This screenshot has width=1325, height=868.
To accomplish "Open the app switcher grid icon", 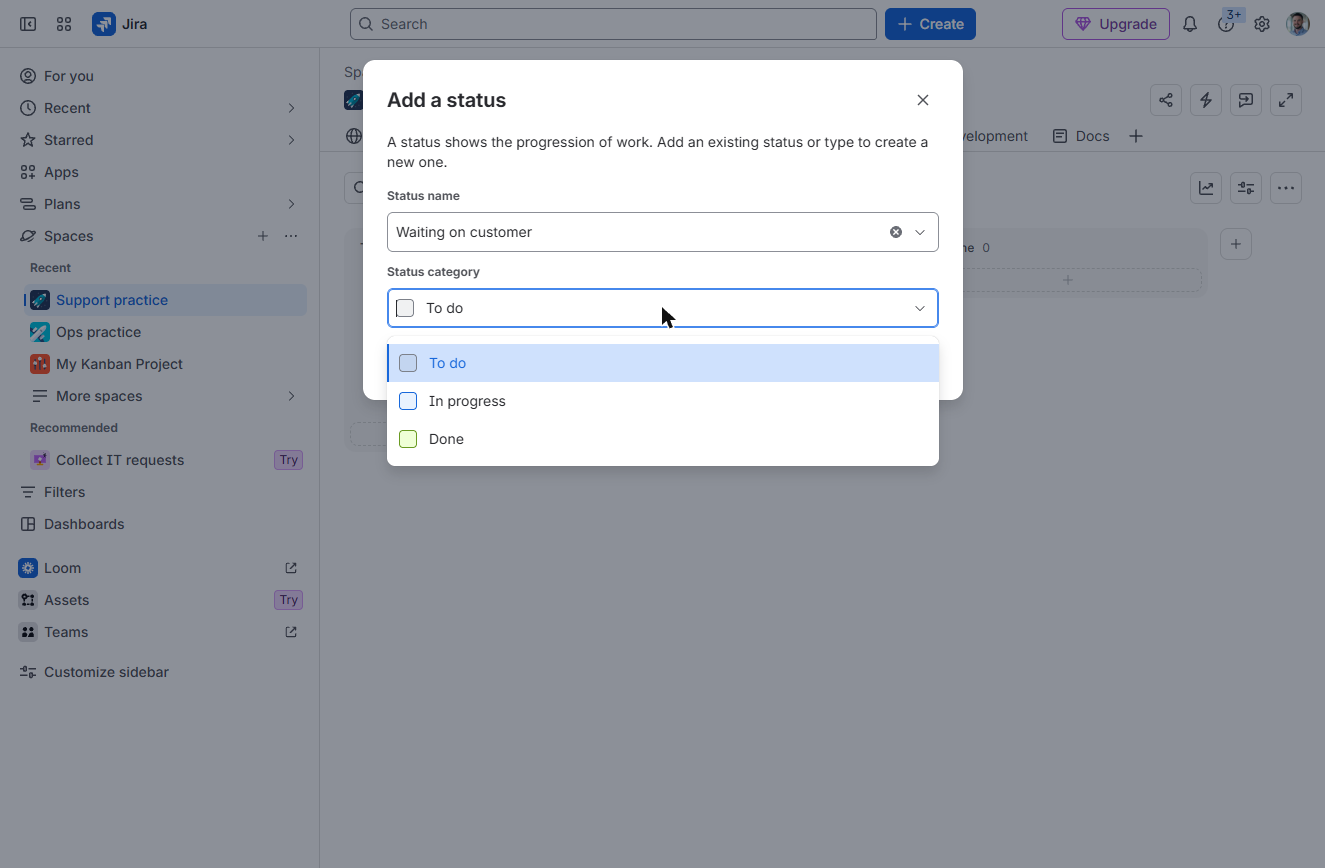I will pyautogui.click(x=64, y=24).
